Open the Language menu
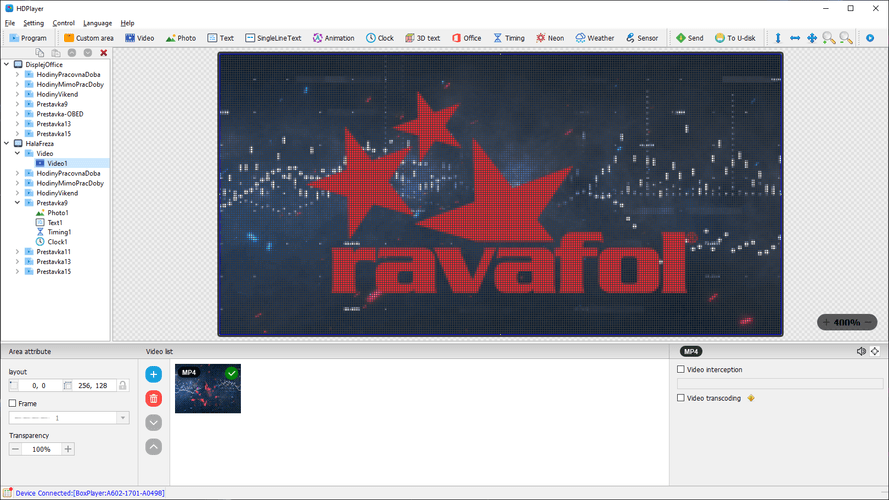Viewport: 889px width, 500px height. point(97,23)
